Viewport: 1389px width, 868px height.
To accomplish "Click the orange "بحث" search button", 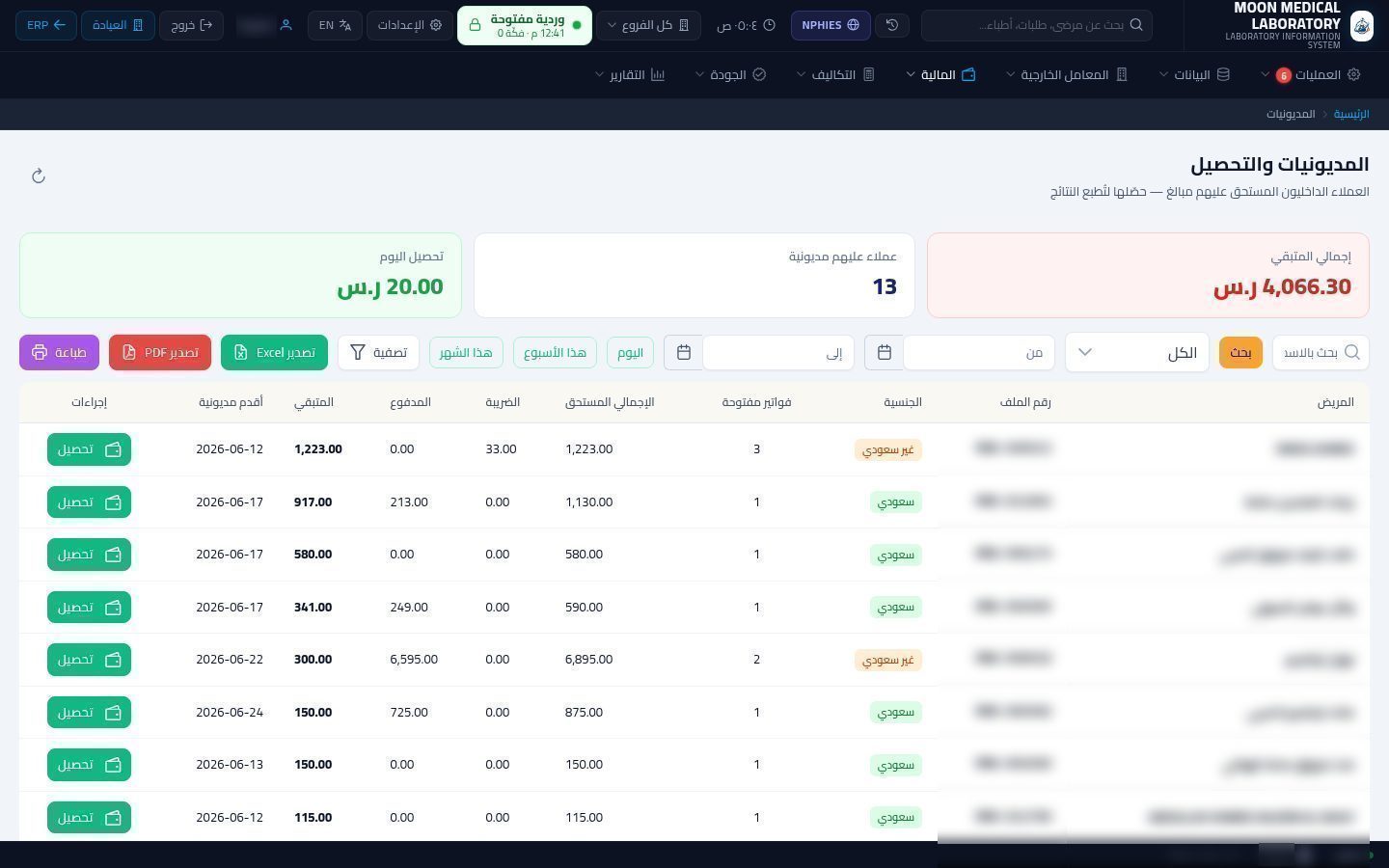I will (1240, 353).
